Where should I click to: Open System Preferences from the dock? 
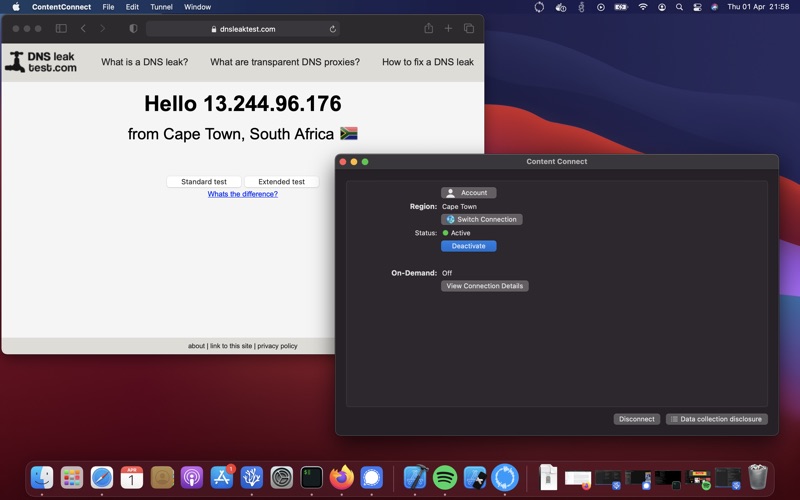282,478
